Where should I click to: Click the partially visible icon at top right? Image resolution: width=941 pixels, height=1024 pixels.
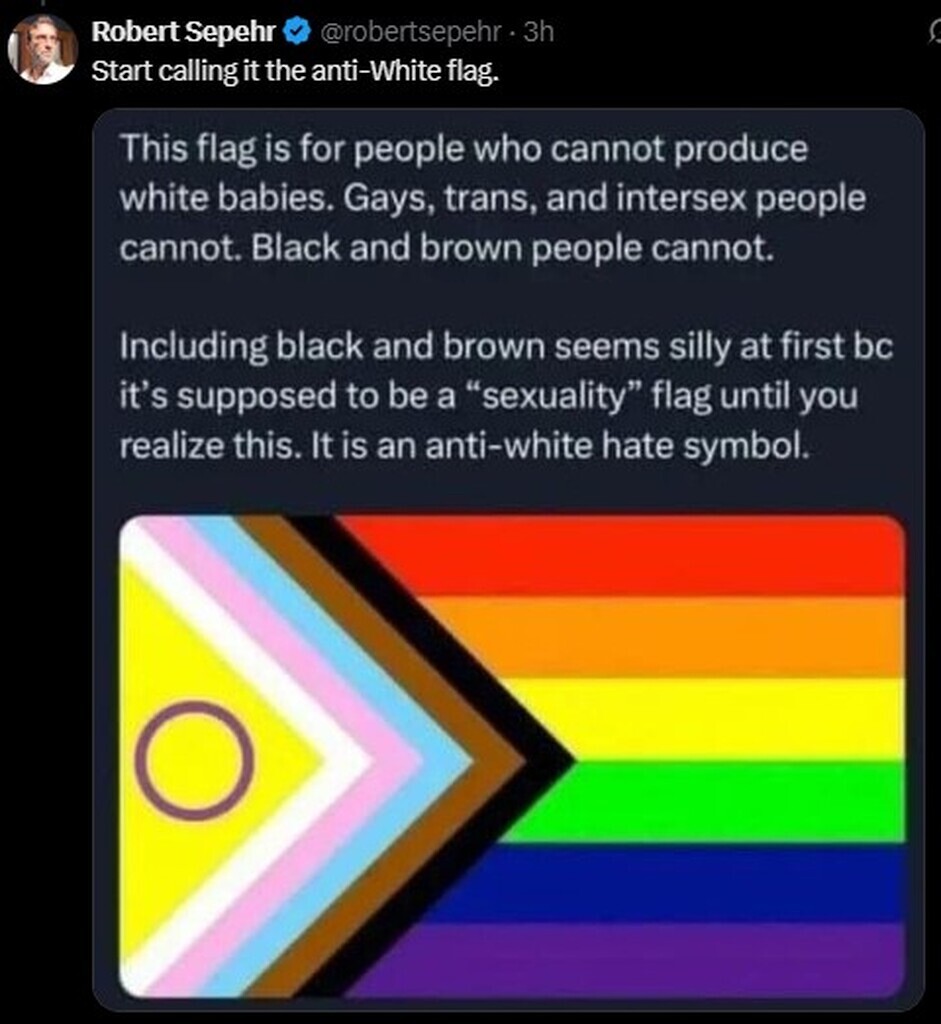pyautogui.click(x=934, y=33)
